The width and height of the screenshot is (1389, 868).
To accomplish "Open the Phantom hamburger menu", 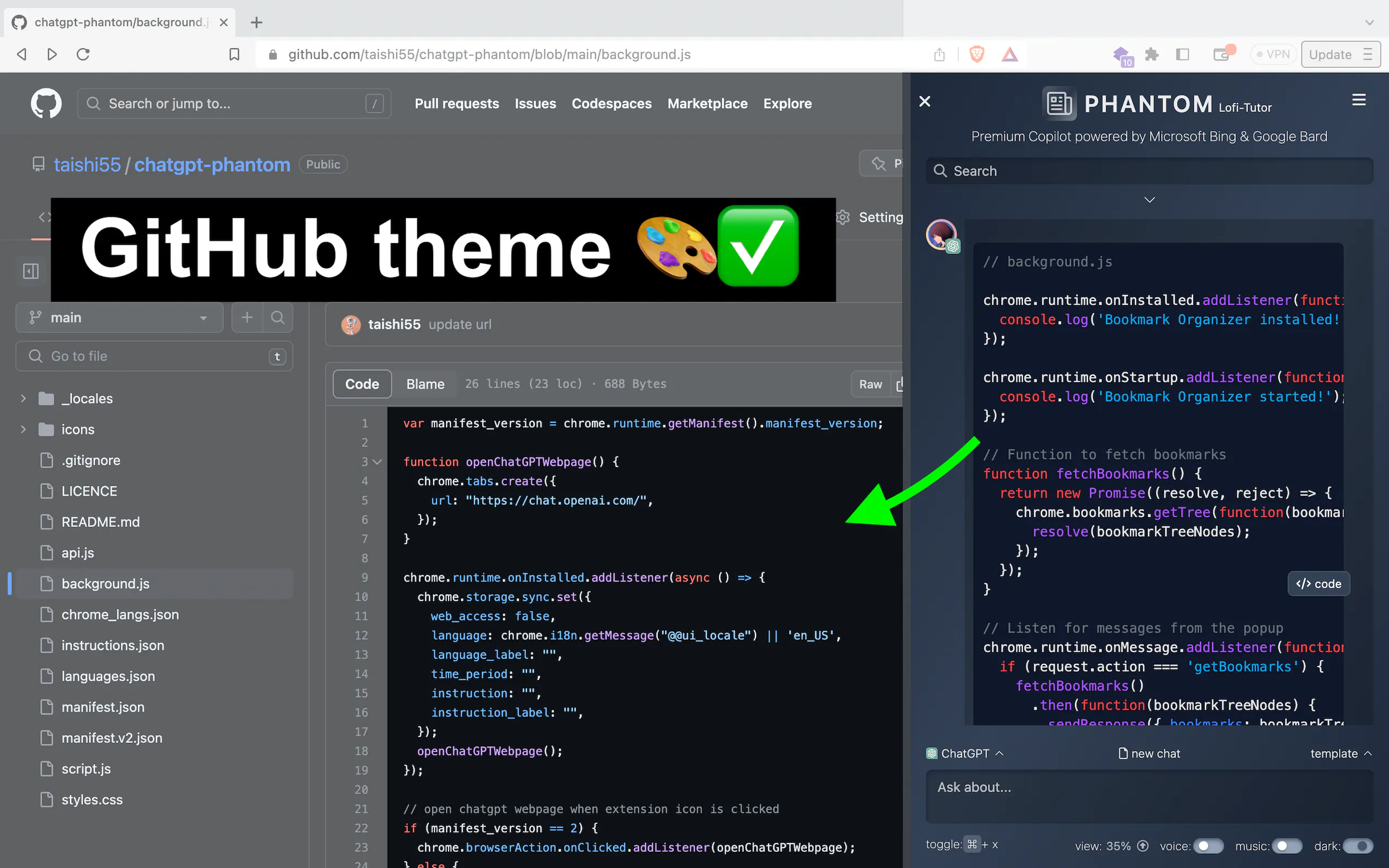I will [x=1358, y=100].
